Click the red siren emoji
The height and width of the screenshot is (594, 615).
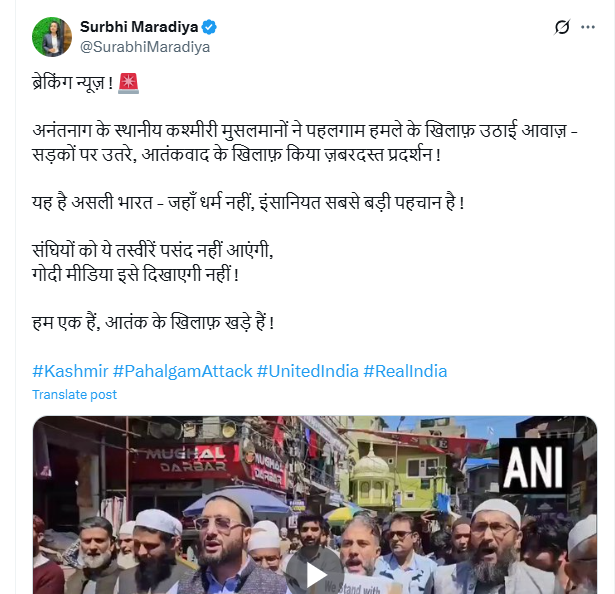tap(128, 83)
